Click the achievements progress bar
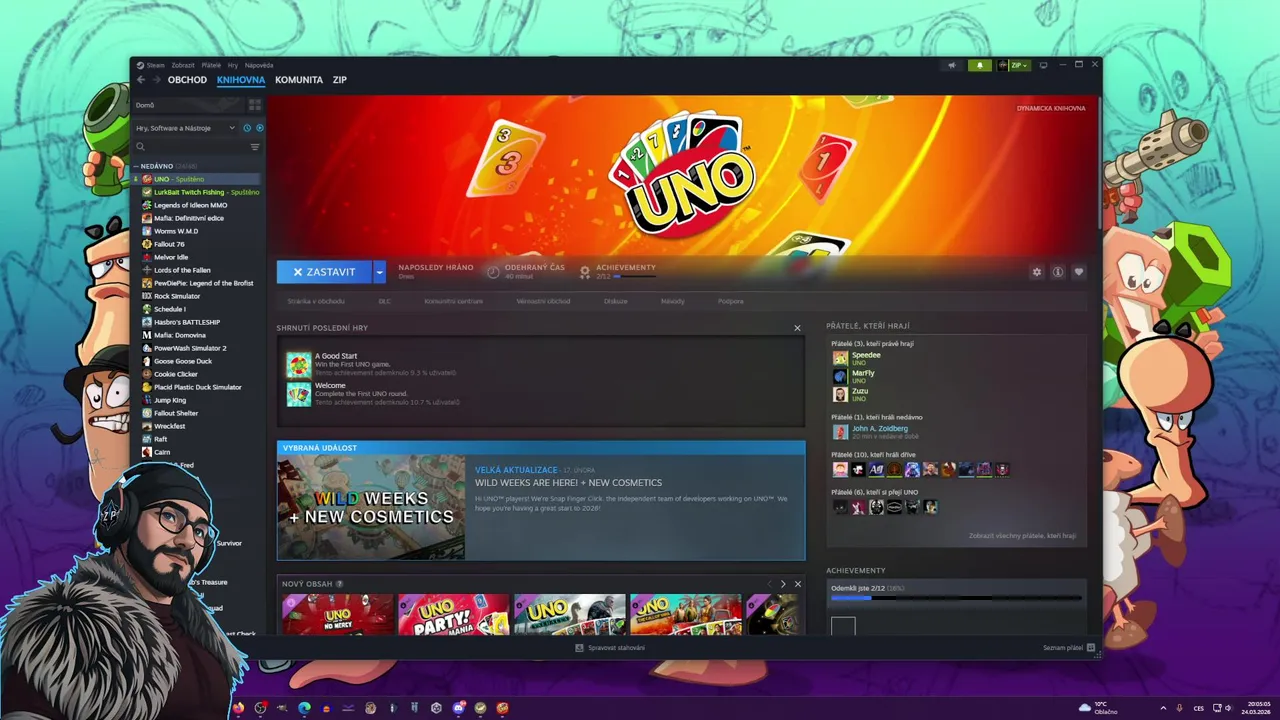This screenshot has height=720, width=1280. click(x=956, y=598)
